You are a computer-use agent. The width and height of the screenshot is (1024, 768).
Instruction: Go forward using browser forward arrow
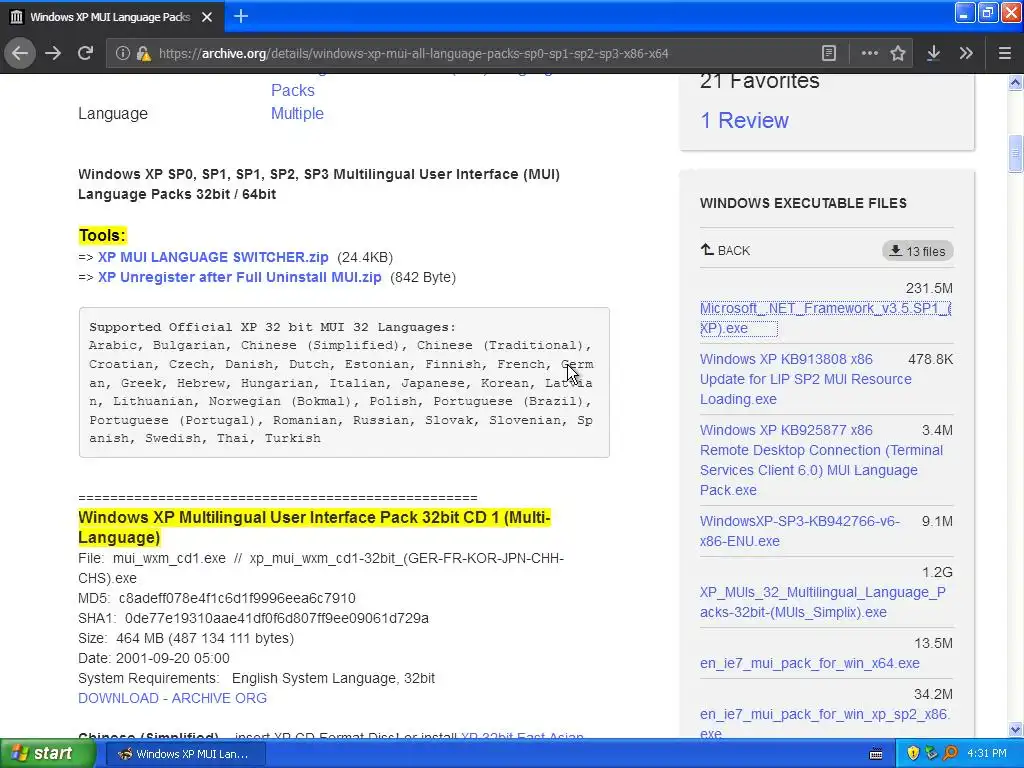pyautogui.click(x=53, y=53)
